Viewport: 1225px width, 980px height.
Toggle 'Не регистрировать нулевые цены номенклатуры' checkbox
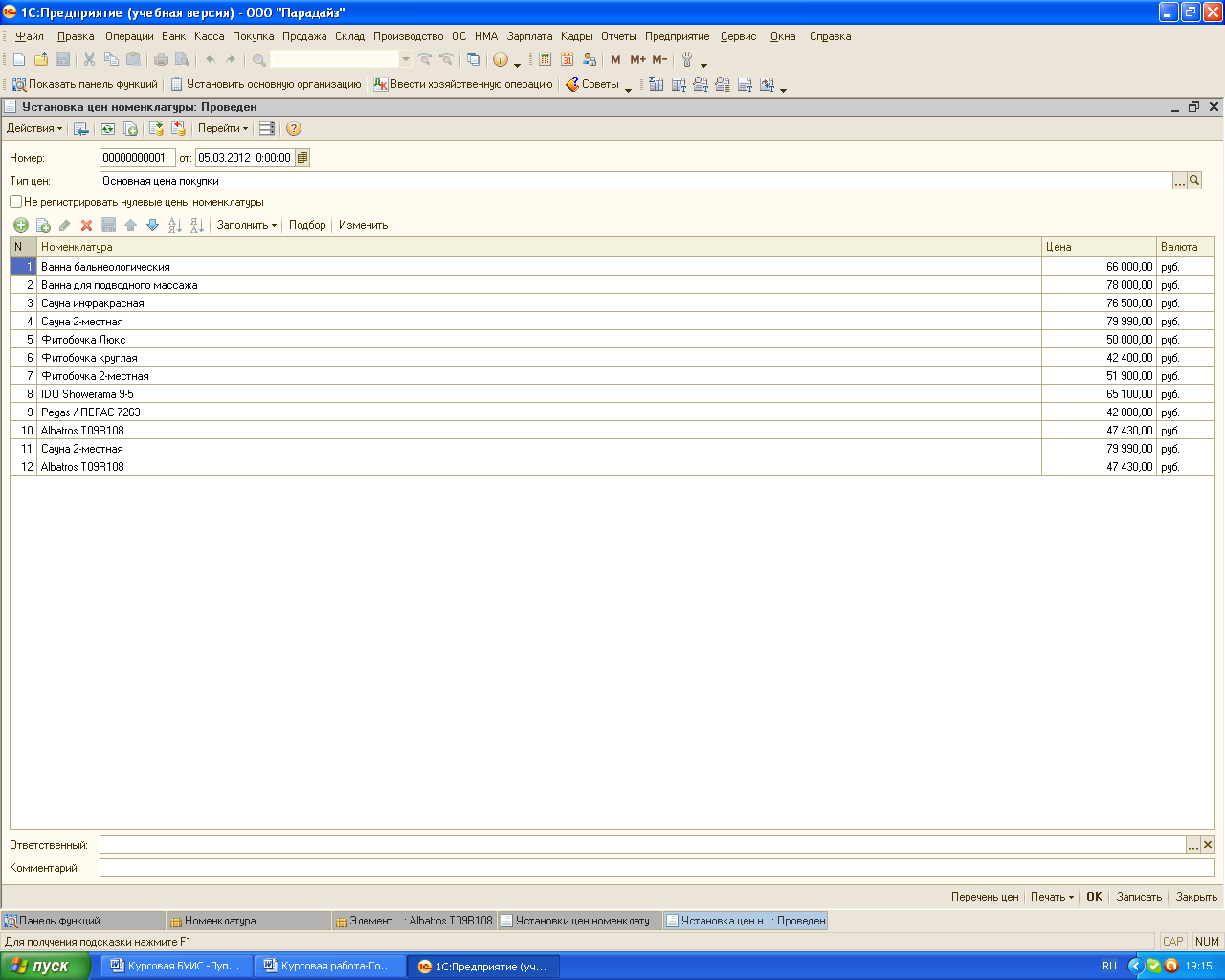pos(15,202)
